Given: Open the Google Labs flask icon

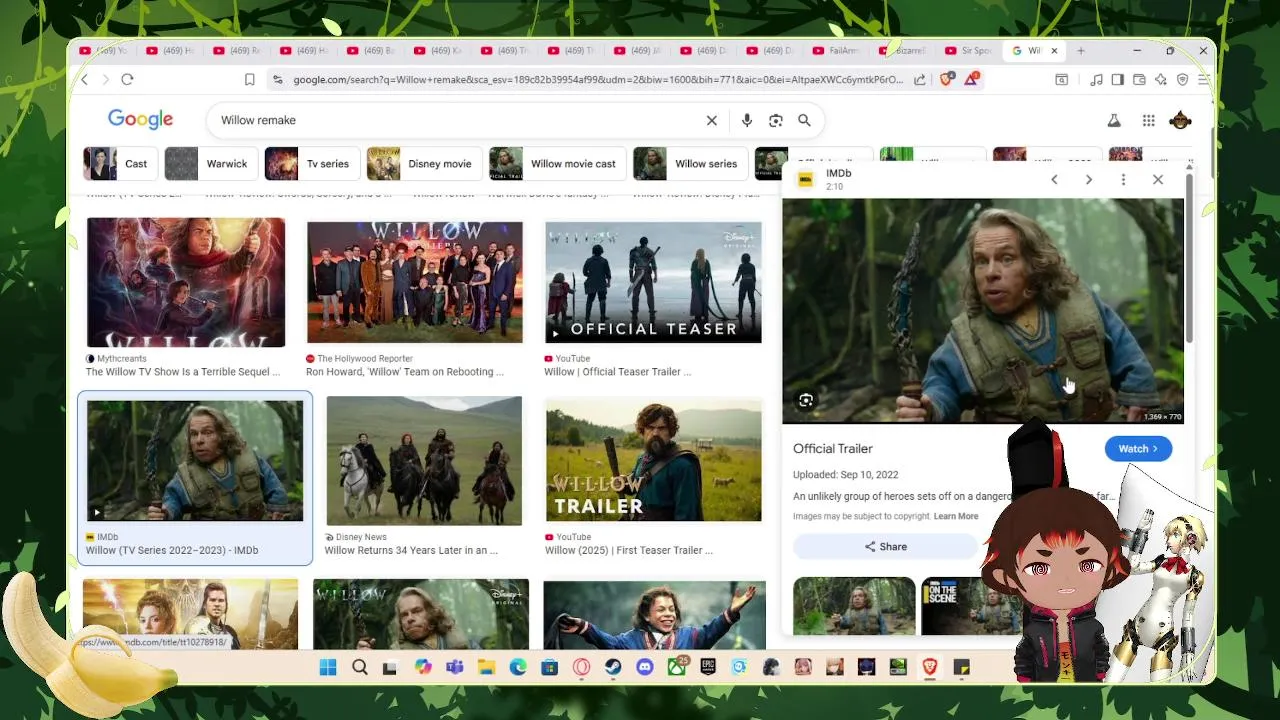Looking at the screenshot, I should (x=1114, y=120).
